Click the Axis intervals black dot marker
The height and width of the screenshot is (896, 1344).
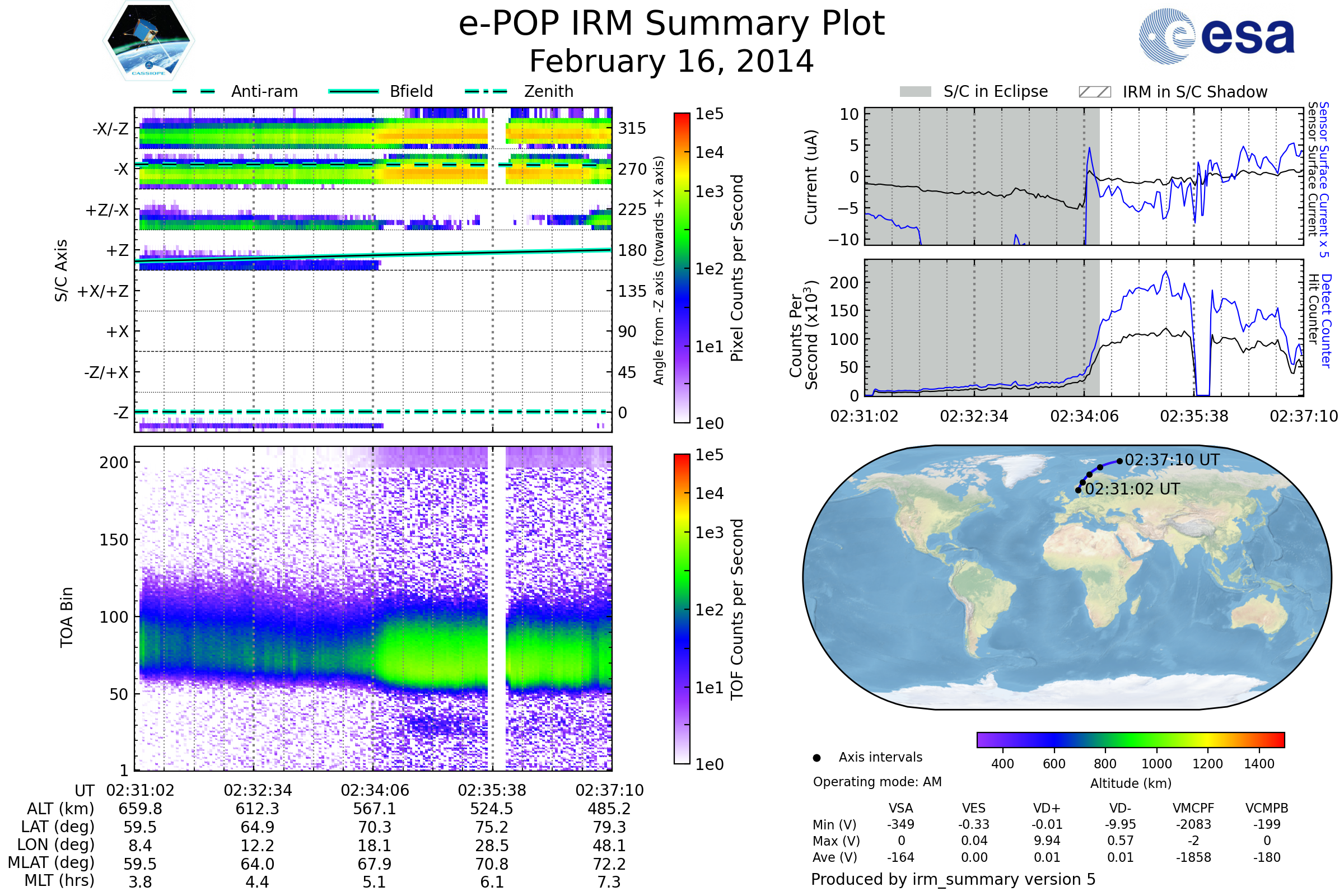(x=817, y=758)
